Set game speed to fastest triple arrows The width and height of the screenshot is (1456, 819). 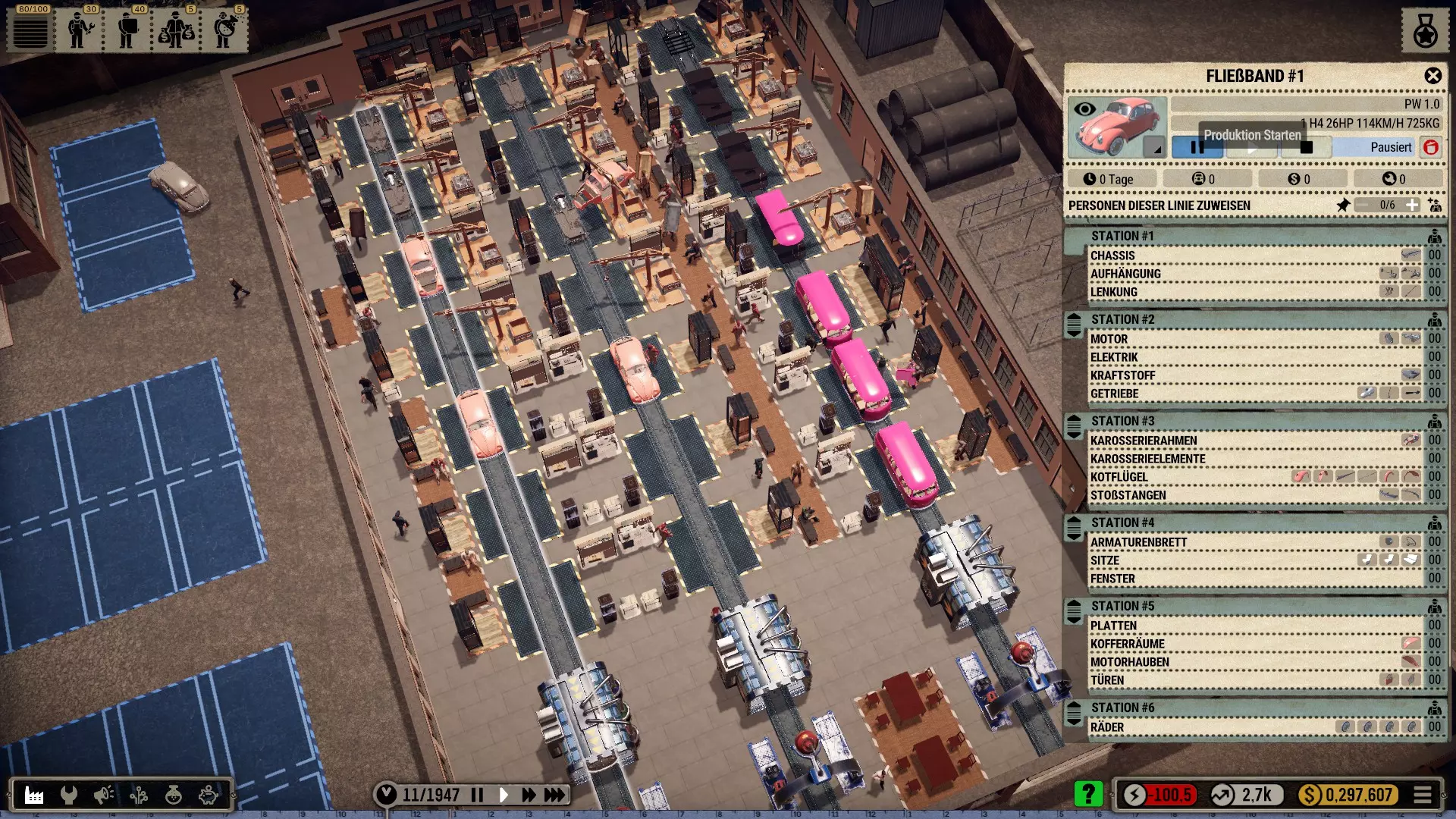[x=555, y=795]
